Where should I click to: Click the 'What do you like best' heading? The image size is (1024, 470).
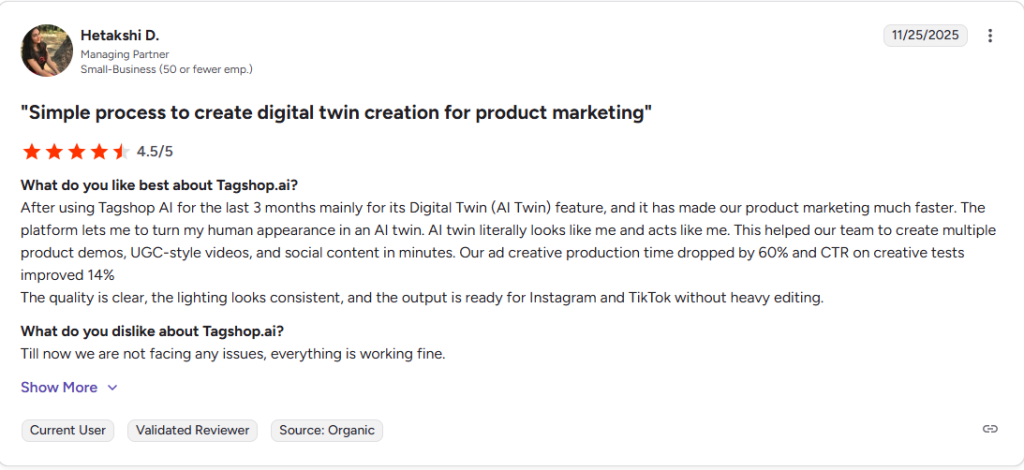[159, 185]
